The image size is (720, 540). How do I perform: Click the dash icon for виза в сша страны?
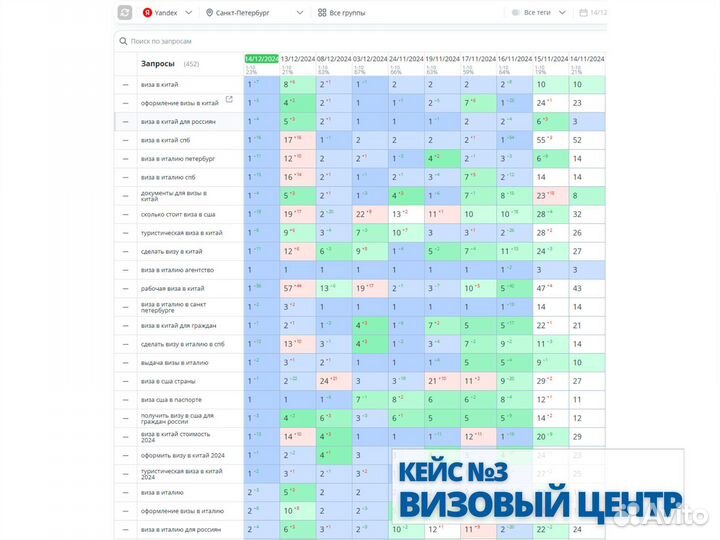(x=125, y=382)
